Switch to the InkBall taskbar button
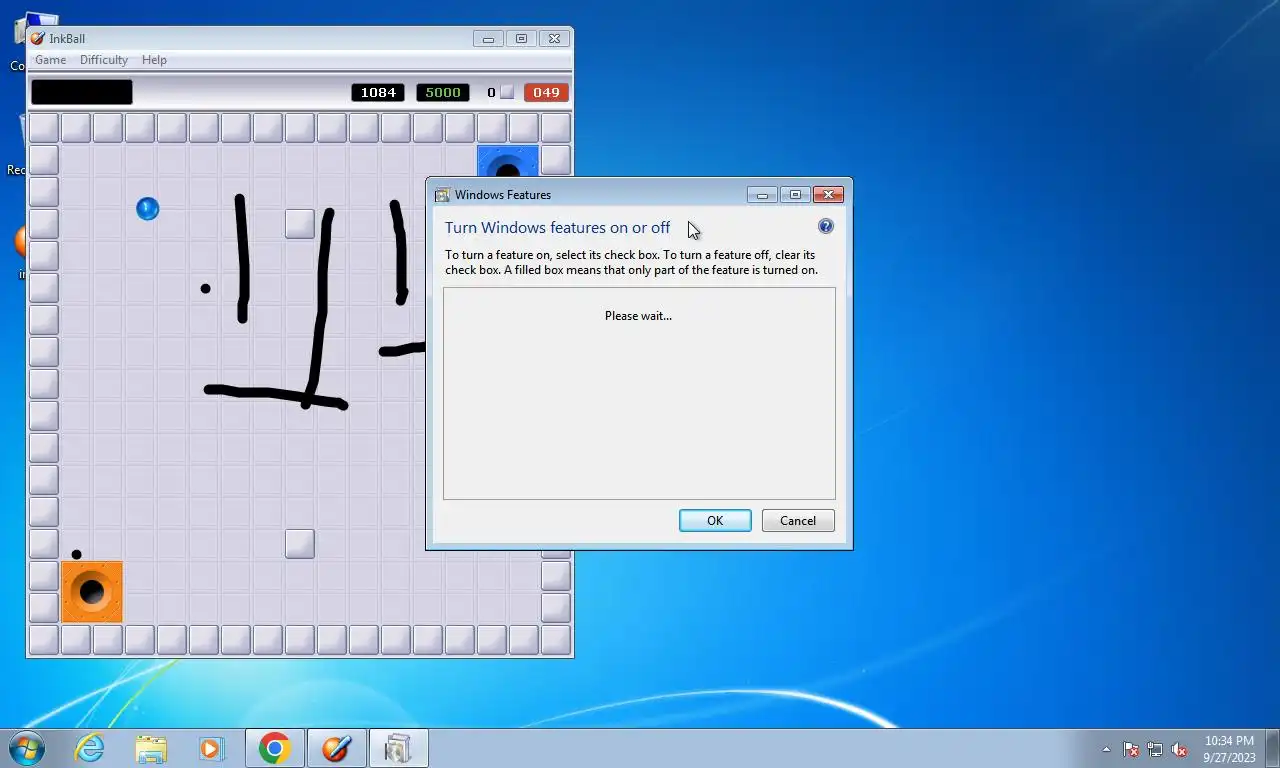The width and height of the screenshot is (1280, 768). click(336, 748)
